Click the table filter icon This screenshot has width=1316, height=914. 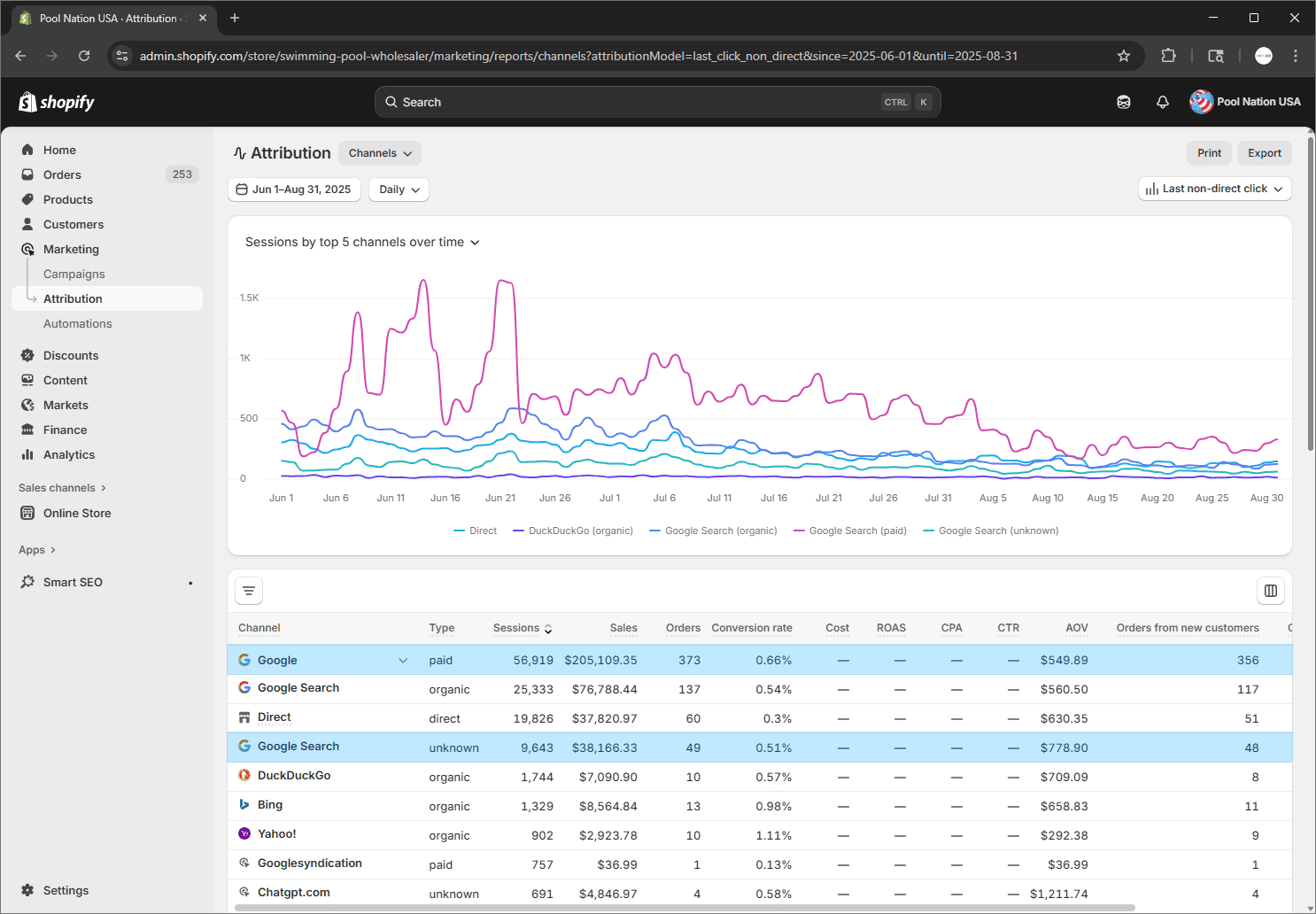249,591
